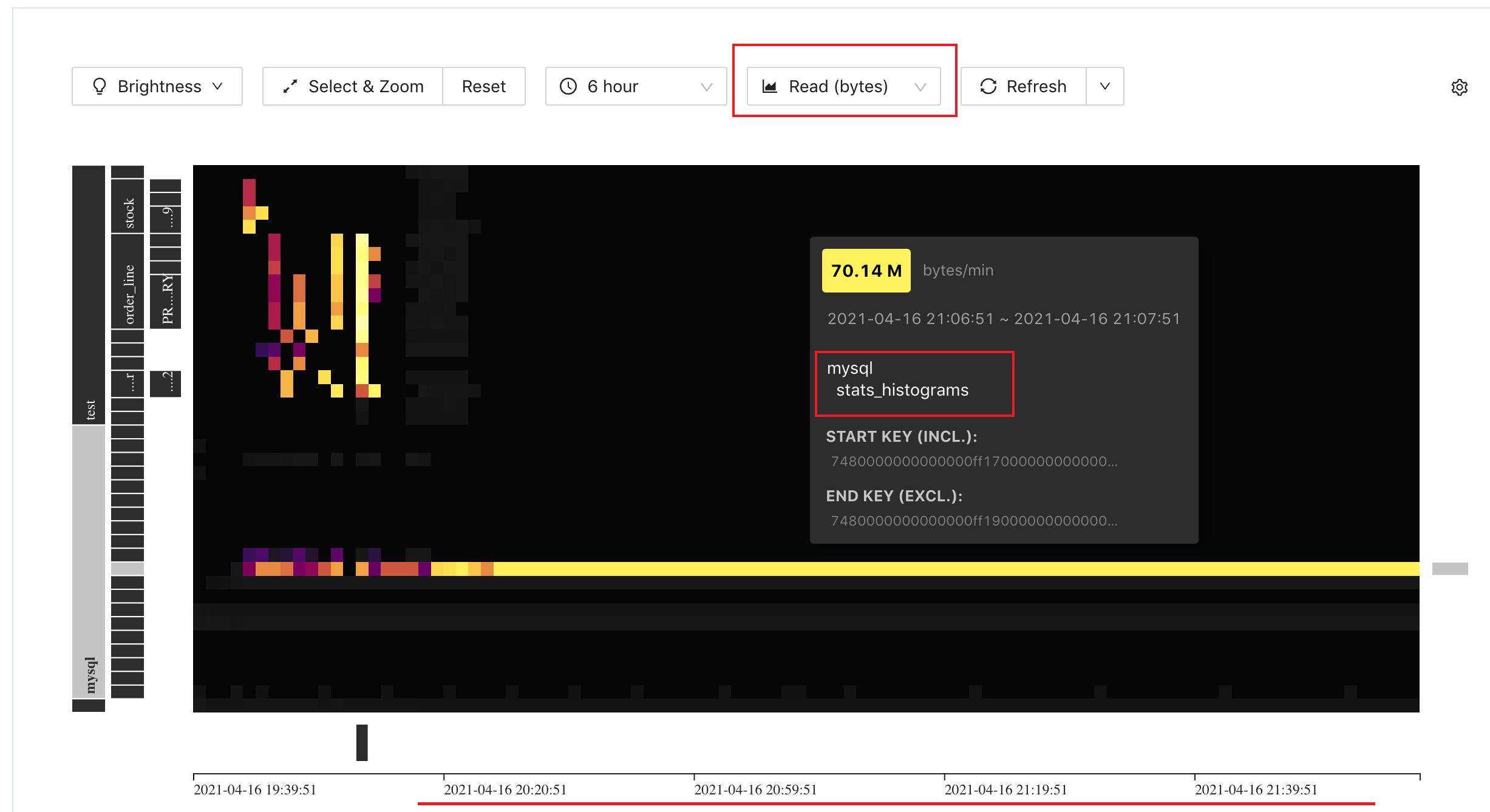Click the chart icon beside Read (bytes)
The height and width of the screenshot is (812, 1490).
(769, 86)
